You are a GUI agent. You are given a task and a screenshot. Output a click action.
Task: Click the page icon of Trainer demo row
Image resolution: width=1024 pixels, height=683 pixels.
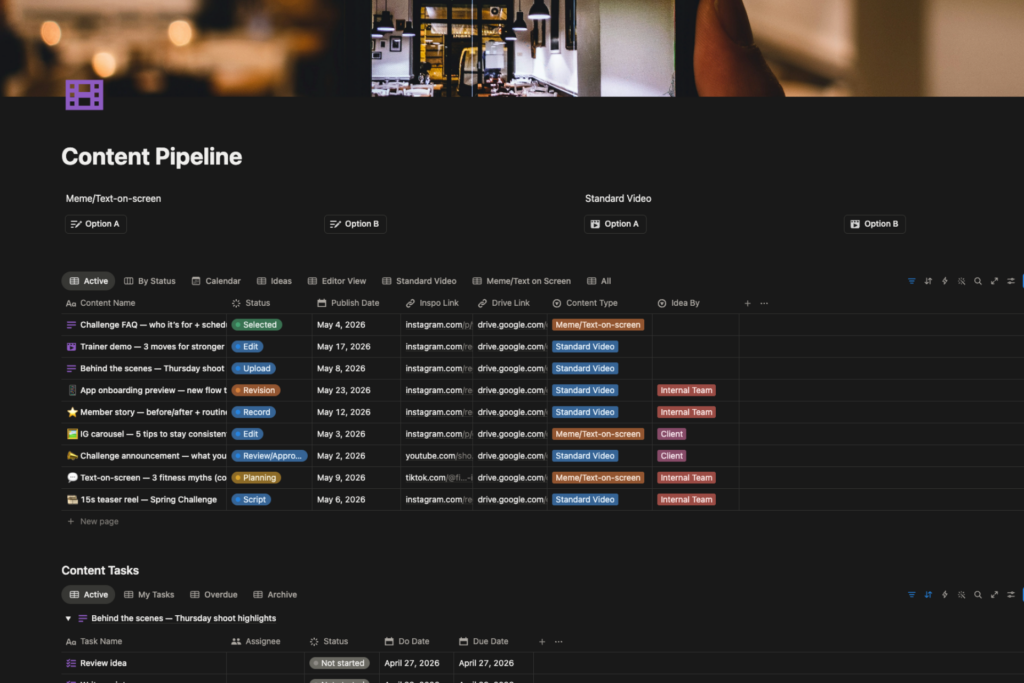coord(72,347)
